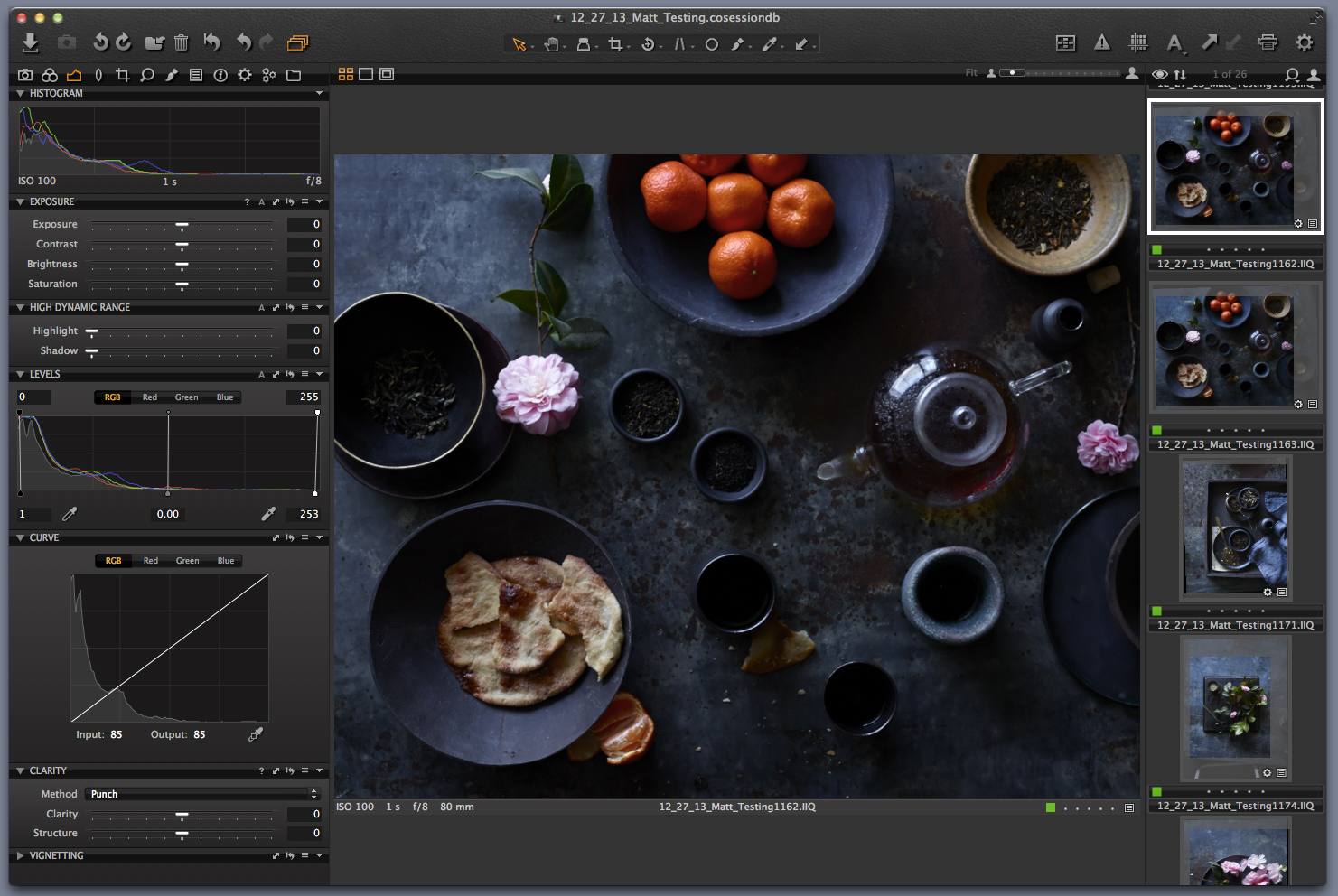Select the Pan (hand) cursor tool
Image resolution: width=1338 pixels, height=896 pixels.
[x=552, y=42]
